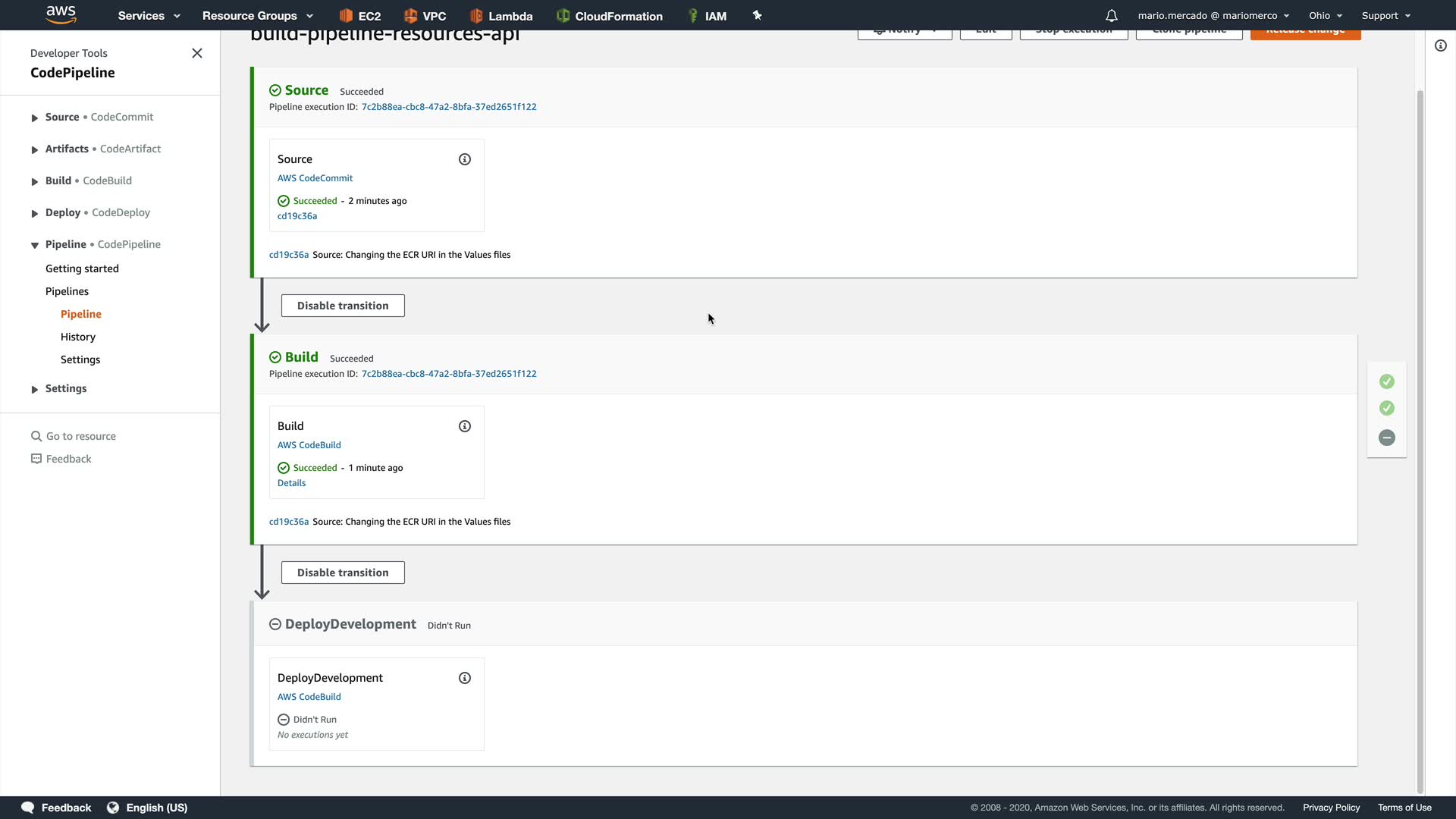Click the AWS CodeCommit provider link
Screen dimensions: 1456x819
pyautogui.click(x=315, y=178)
